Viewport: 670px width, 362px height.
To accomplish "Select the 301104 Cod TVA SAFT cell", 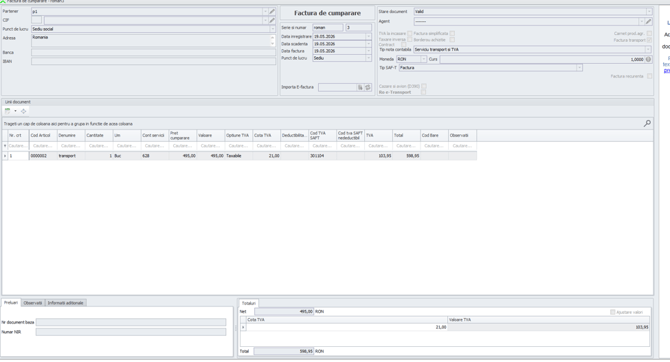I will (323, 156).
